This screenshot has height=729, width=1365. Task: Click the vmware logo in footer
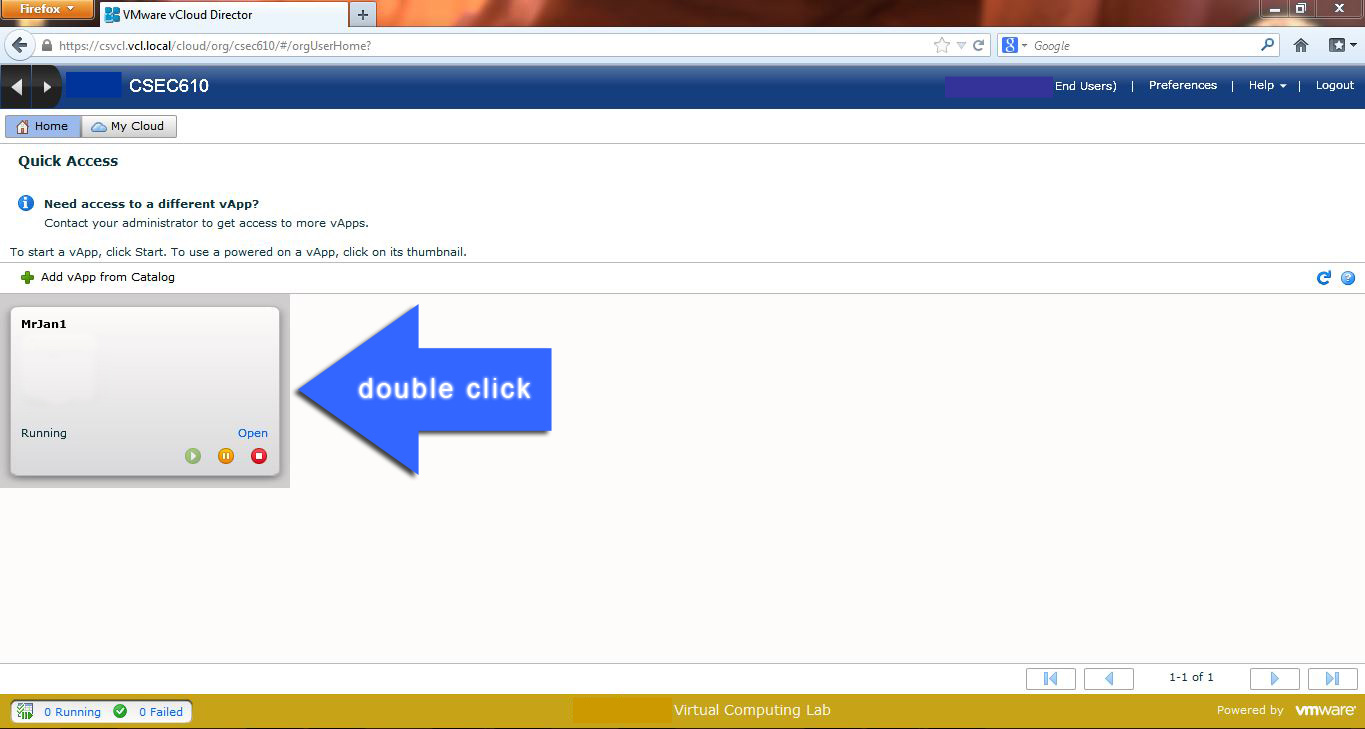click(x=1325, y=710)
